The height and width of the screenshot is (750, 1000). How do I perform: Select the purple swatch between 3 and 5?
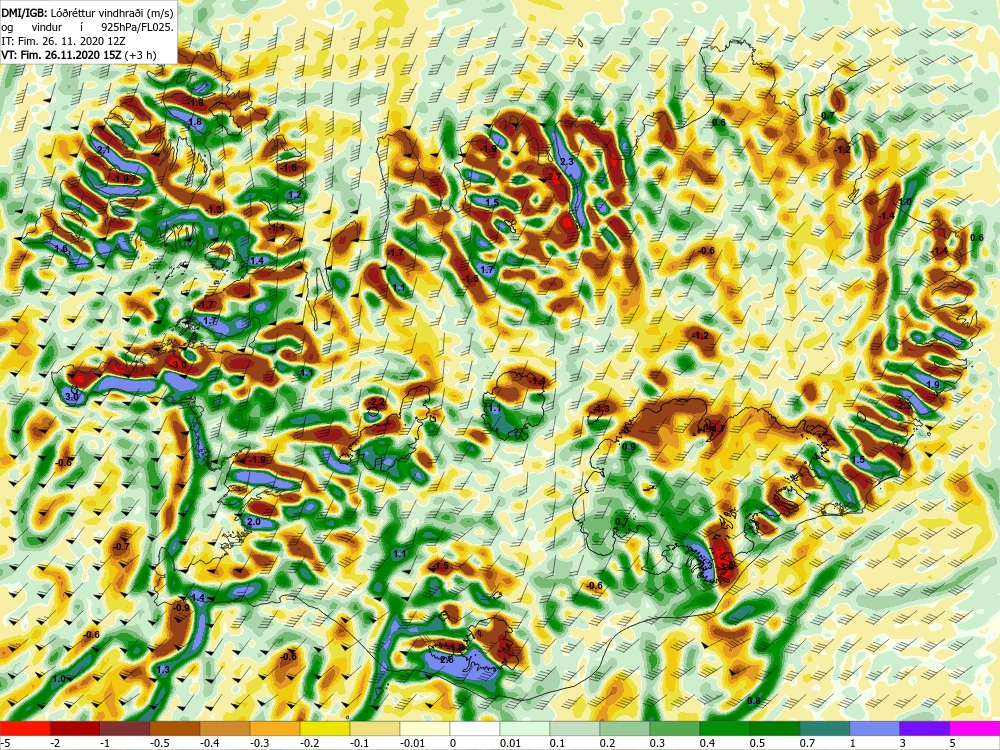[x=925, y=728]
